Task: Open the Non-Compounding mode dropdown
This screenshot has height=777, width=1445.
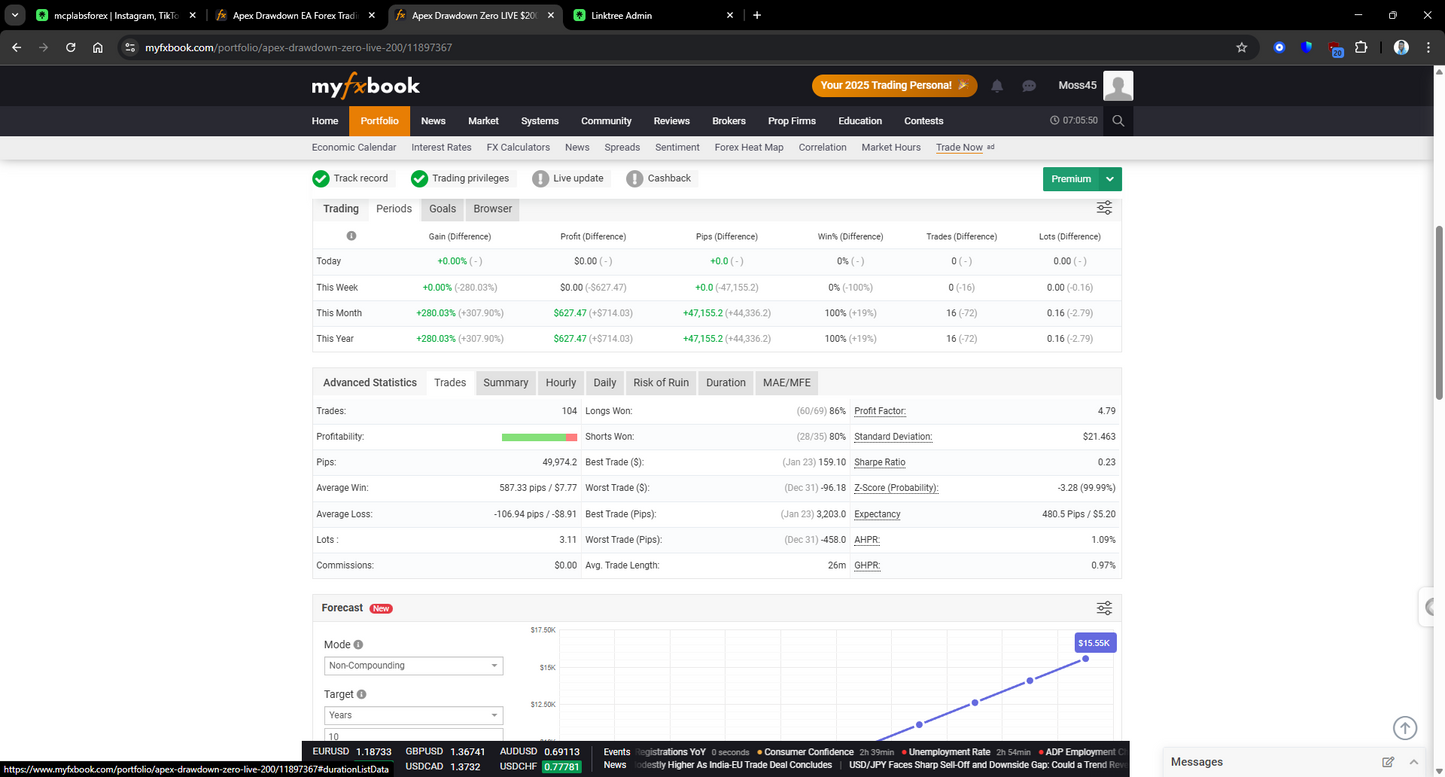Action: point(413,665)
